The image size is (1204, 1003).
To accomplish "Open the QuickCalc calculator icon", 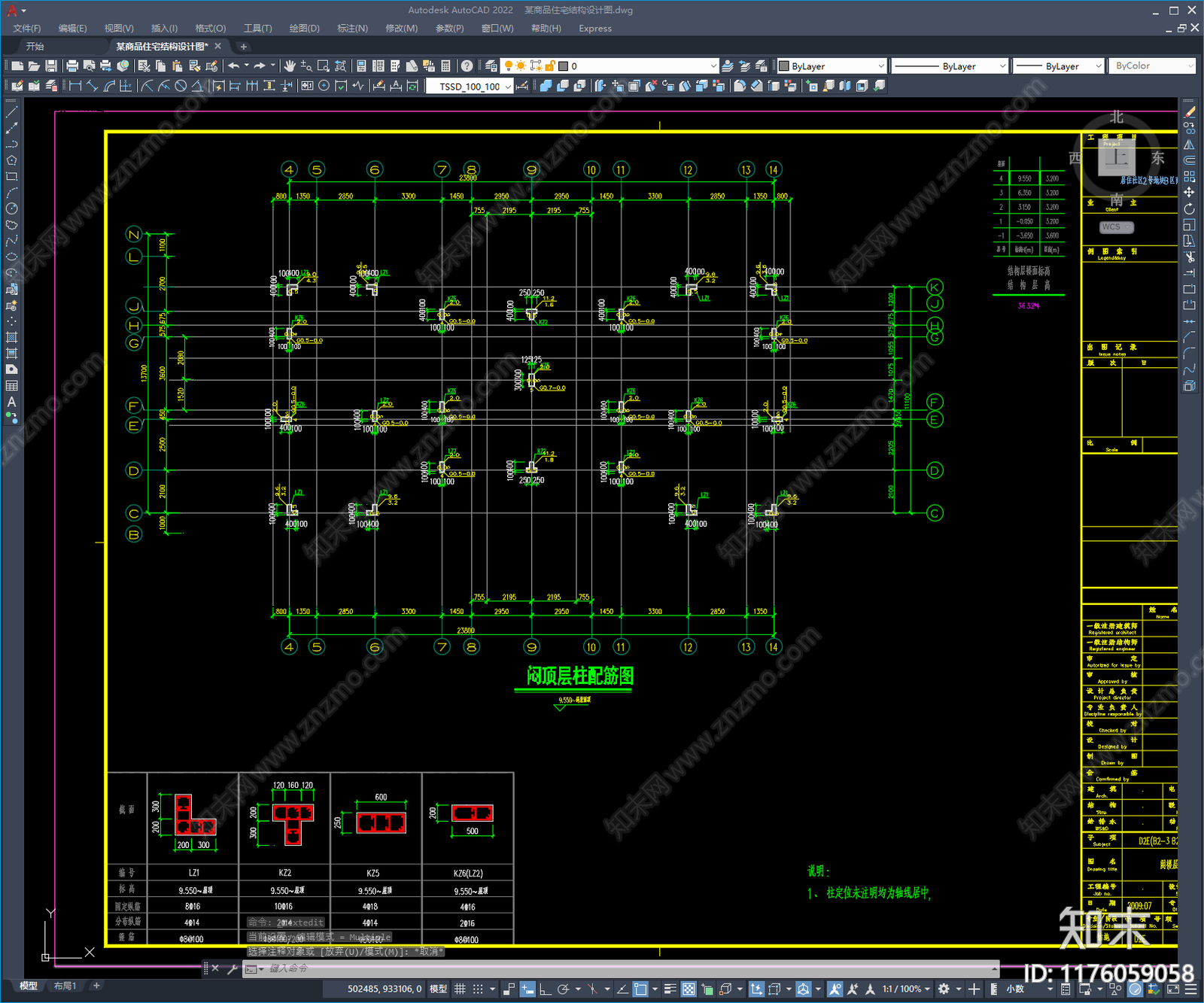I will click(x=445, y=66).
